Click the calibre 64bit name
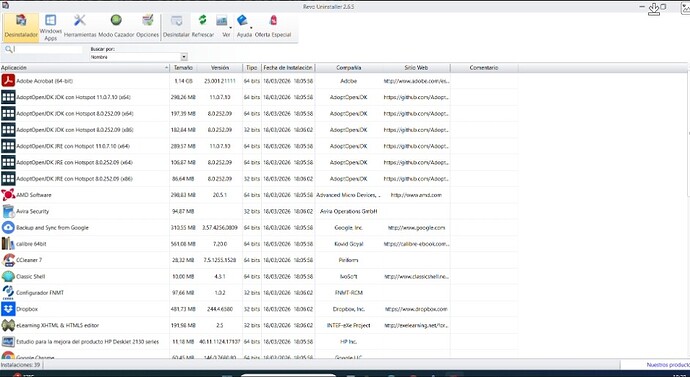Screen dimensions: 690x377 tap(31, 244)
